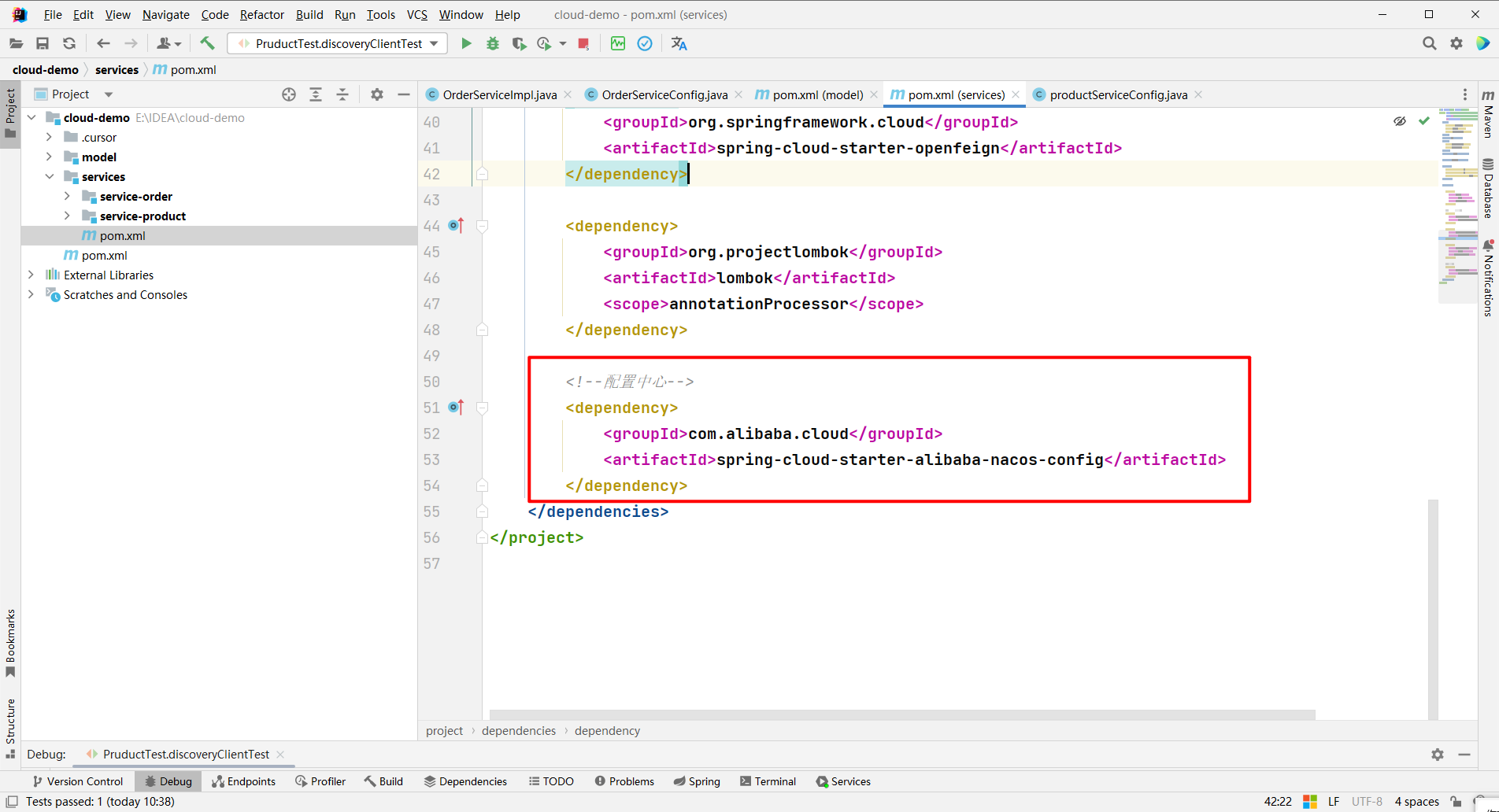Open the Terminal tool window
The image size is (1499, 812).
(x=768, y=781)
